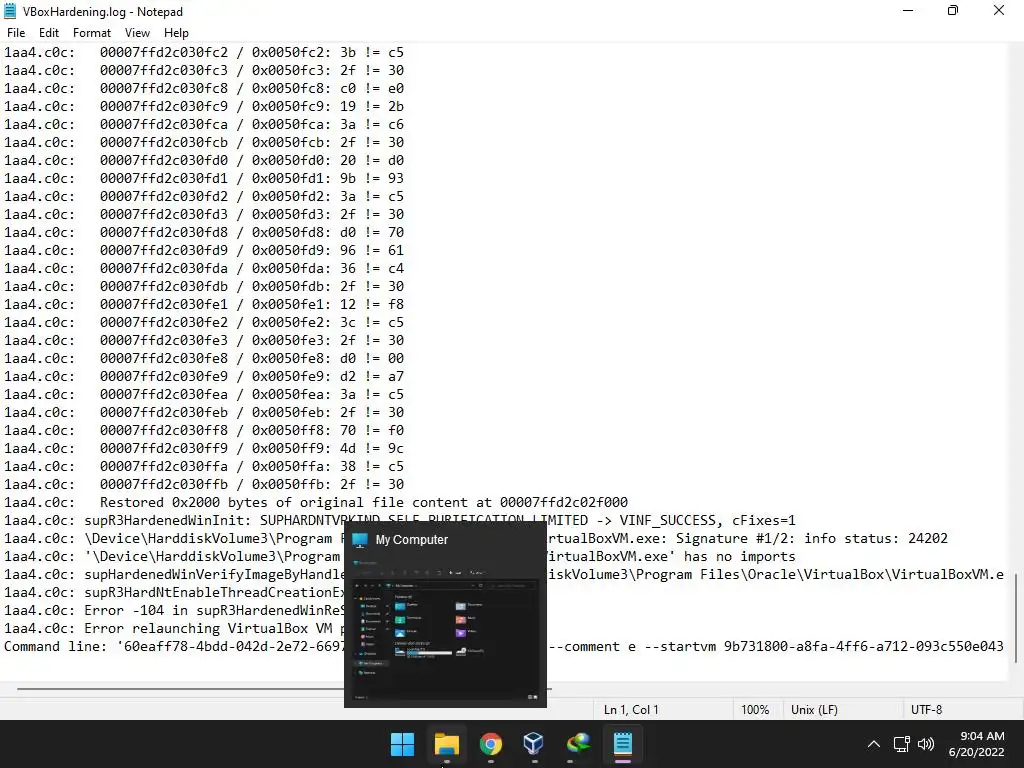Image resolution: width=1024 pixels, height=768 pixels.
Task: Open the View menu
Action: (x=137, y=33)
